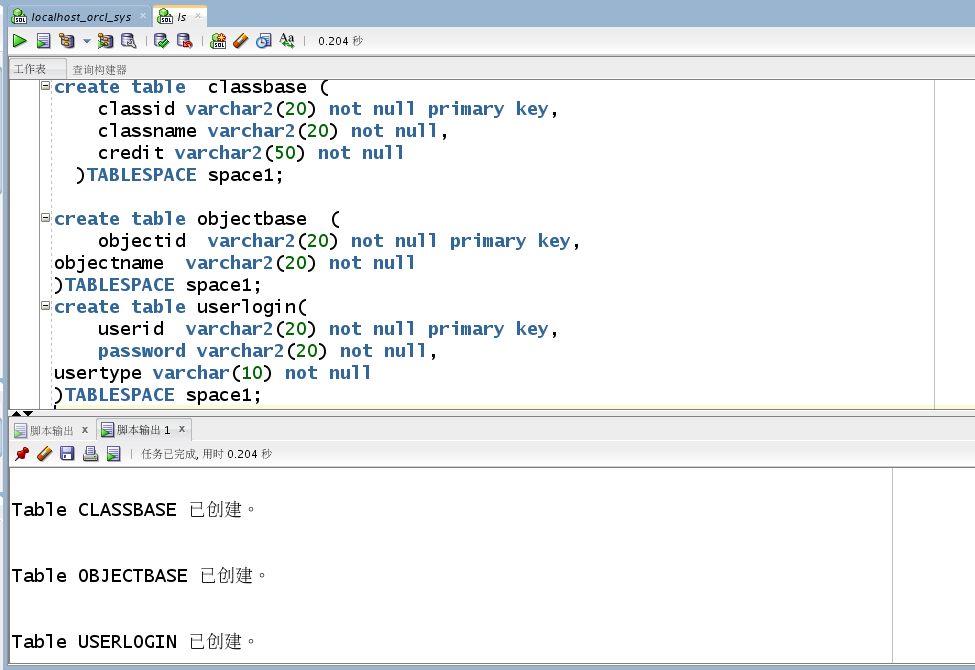Click the Aa change-case toolbar icon

click(287, 41)
